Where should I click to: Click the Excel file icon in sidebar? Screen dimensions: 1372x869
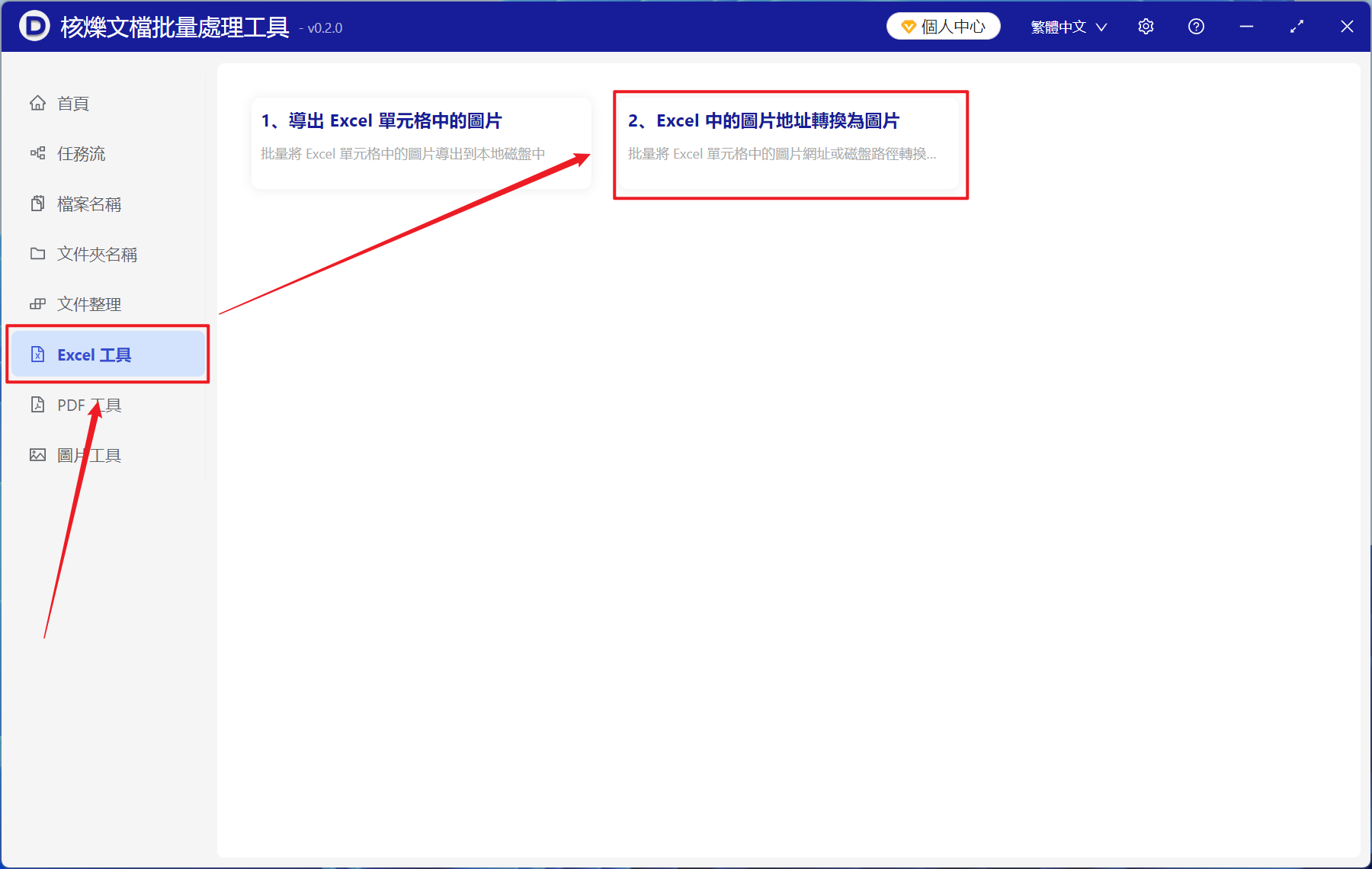[37, 354]
